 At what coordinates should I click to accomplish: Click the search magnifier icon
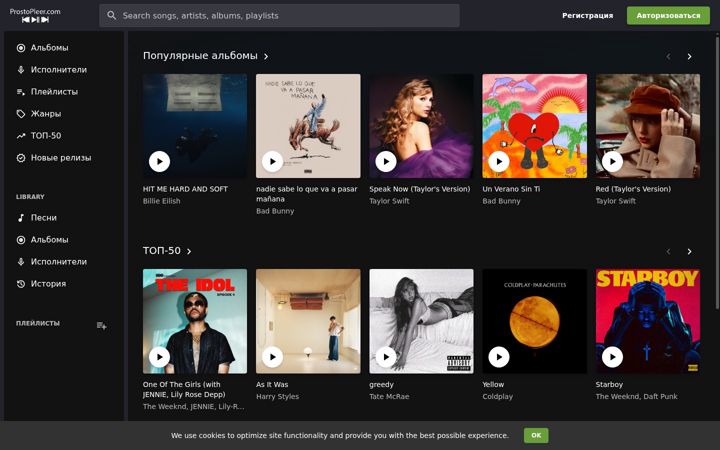pos(112,16)
